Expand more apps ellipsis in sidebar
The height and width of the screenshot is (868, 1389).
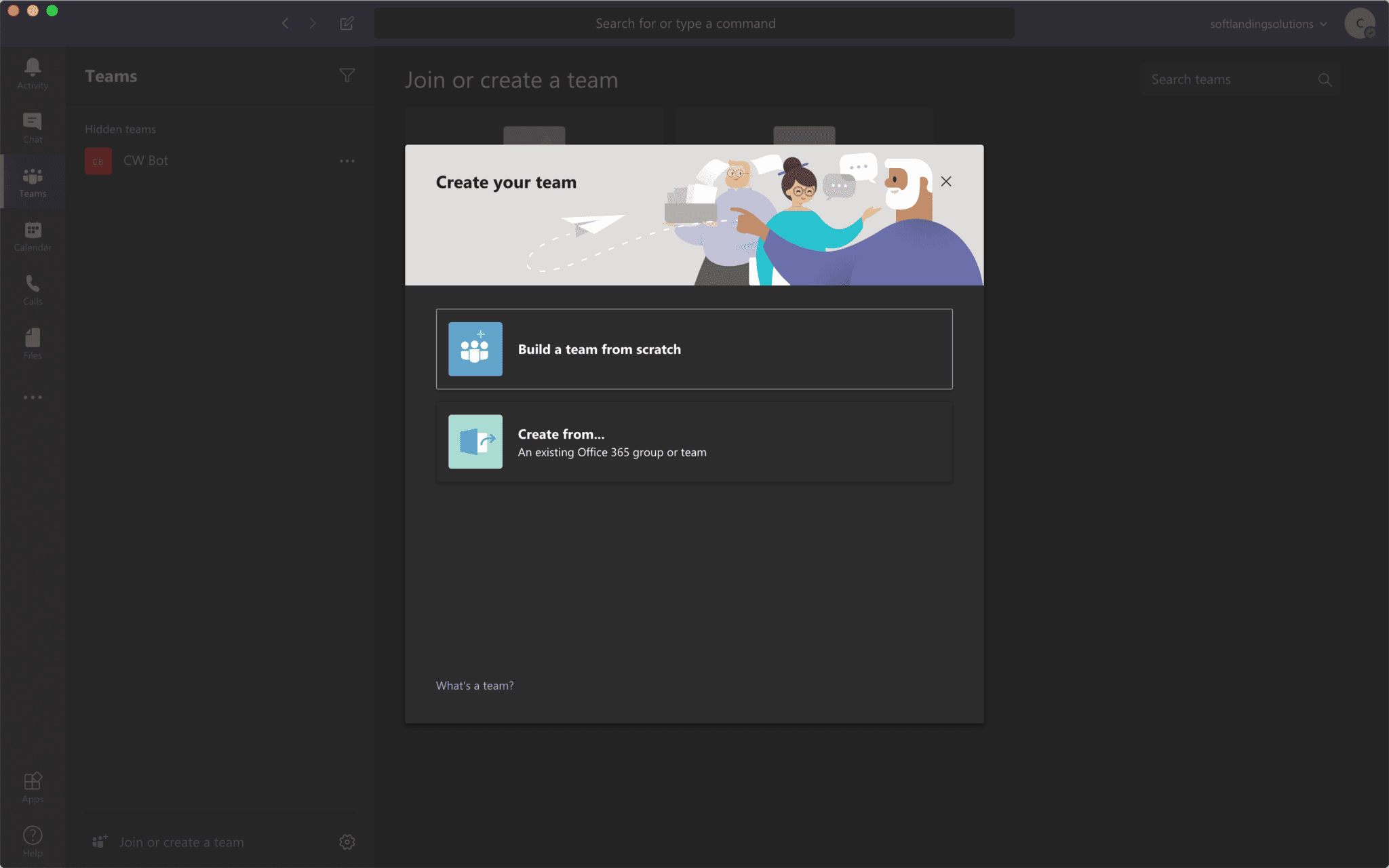click(x=33, y=397)
